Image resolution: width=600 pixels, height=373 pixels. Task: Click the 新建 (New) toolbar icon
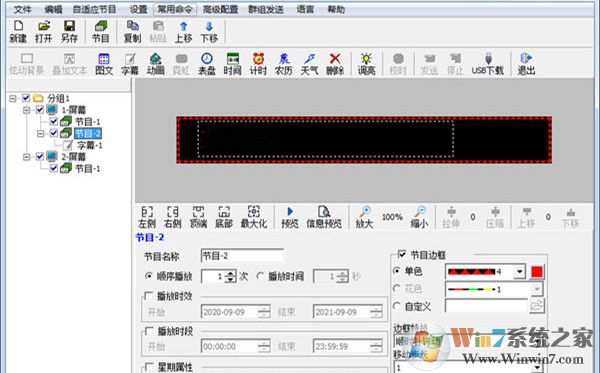pyautogui.click(x=18, y=32)
